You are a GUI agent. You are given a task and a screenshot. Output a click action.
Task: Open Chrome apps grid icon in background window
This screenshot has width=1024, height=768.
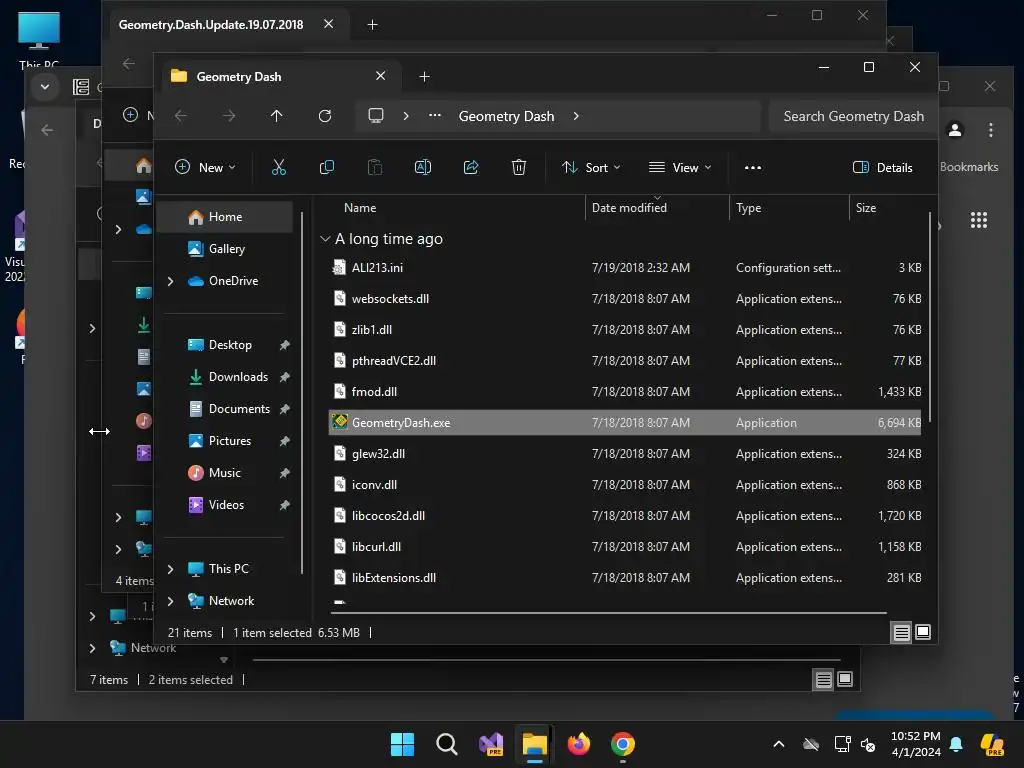click(978, 220)
